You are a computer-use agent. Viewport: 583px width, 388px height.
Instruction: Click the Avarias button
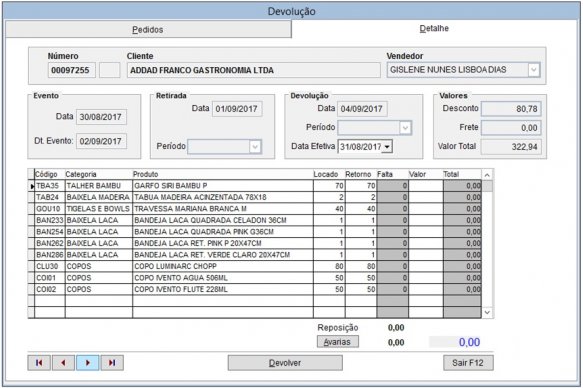pos(338,342)
